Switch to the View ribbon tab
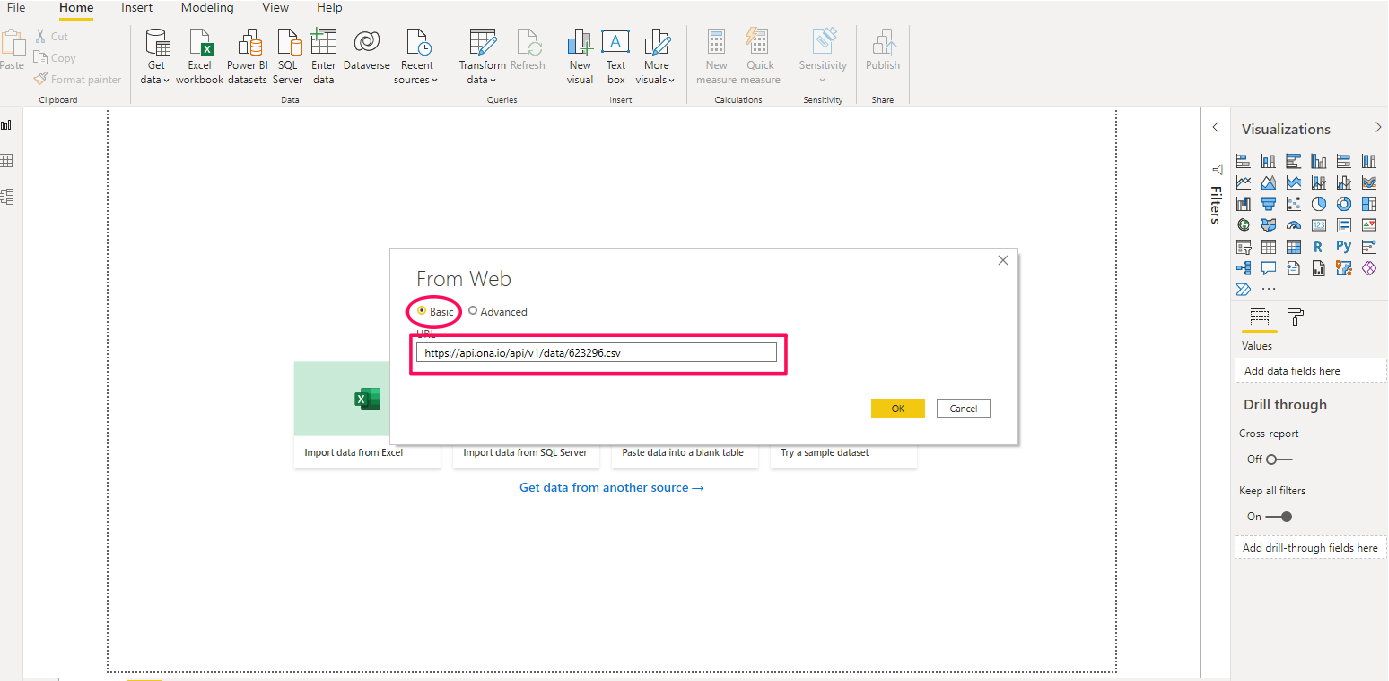Viewport: 1389px width, 681px height. pyautogui.click(x=275, y=8)
